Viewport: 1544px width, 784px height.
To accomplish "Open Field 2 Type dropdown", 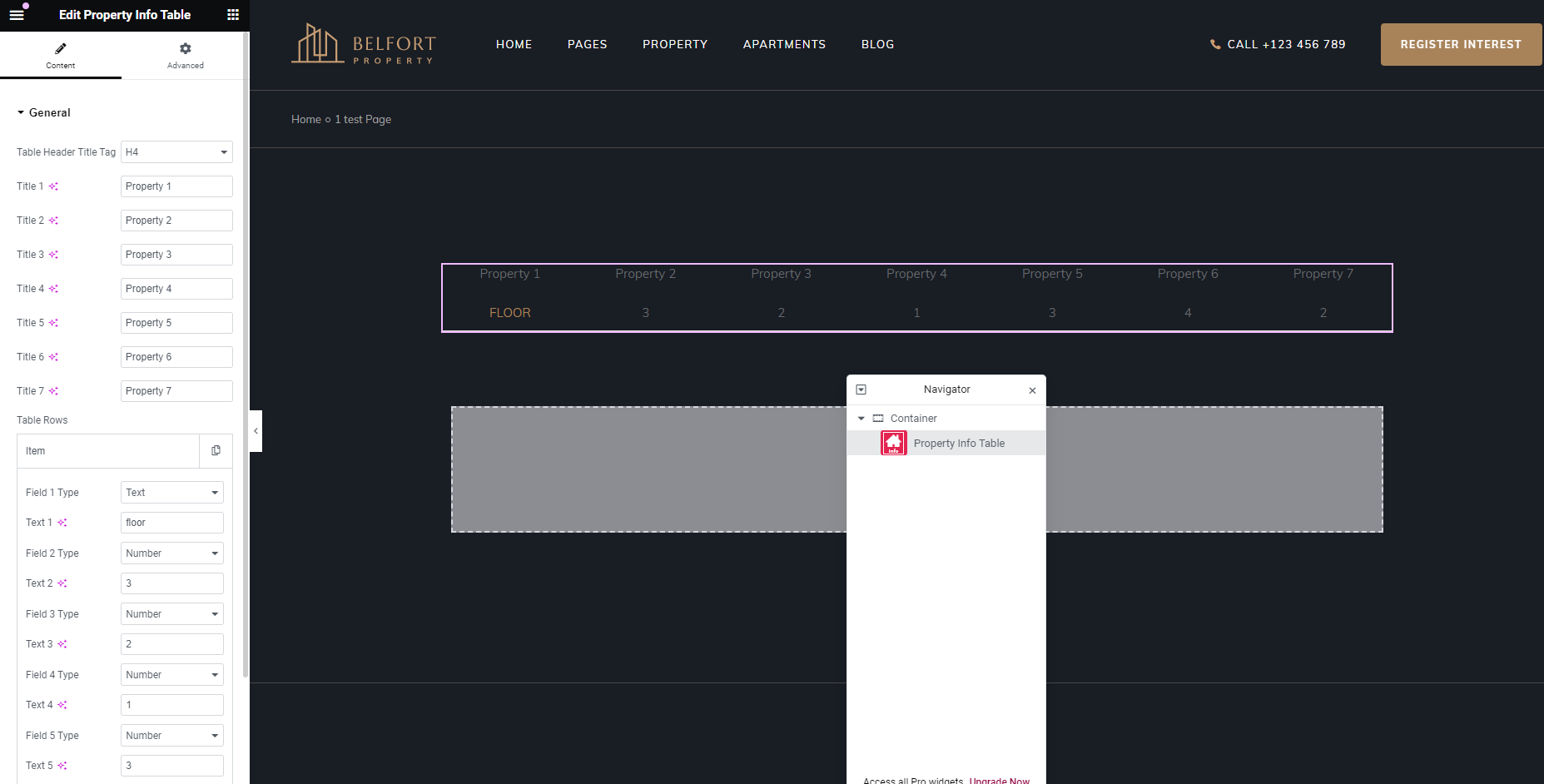I will pos(172,553).
